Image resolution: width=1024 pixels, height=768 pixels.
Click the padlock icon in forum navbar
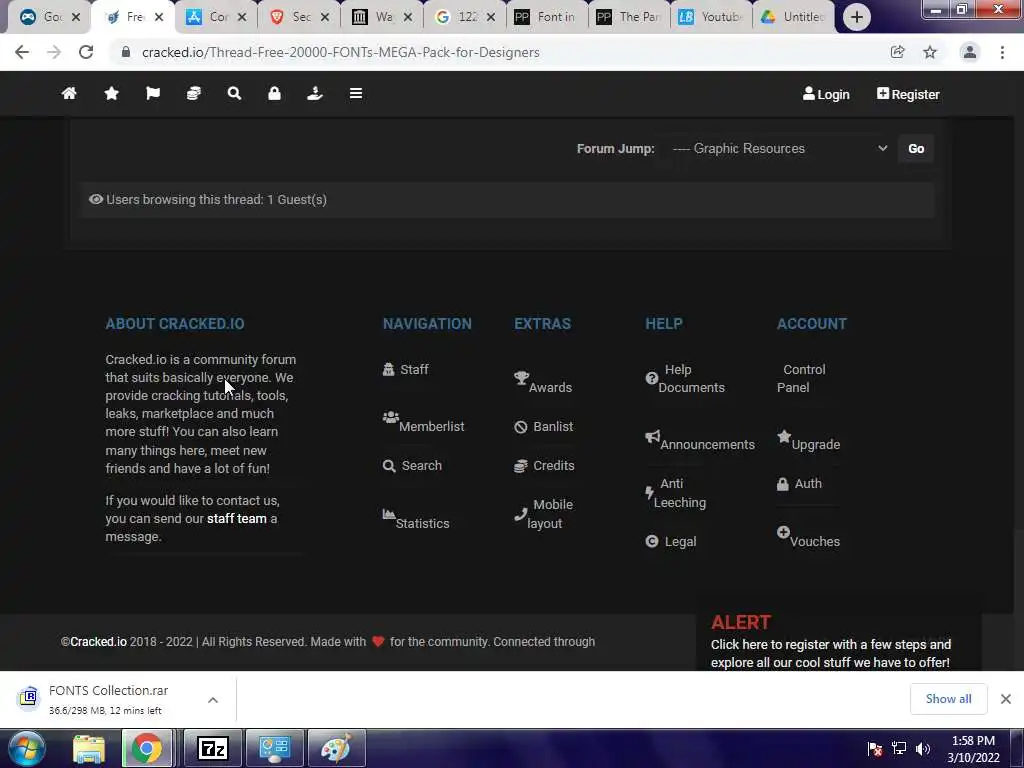[274, 93]
